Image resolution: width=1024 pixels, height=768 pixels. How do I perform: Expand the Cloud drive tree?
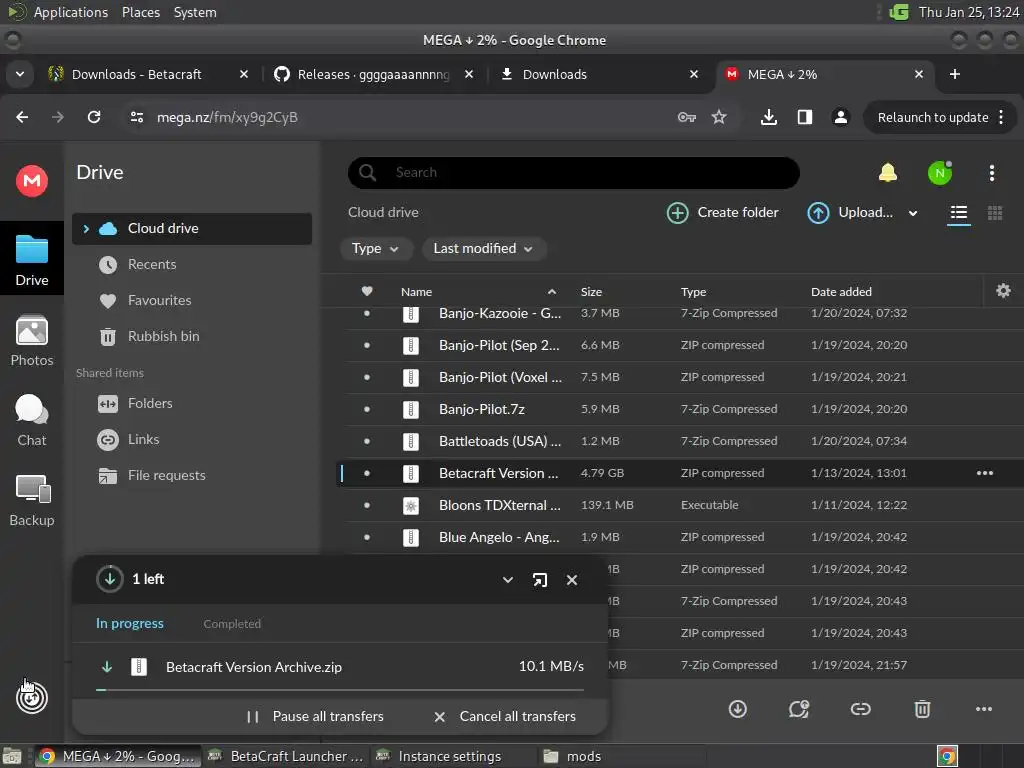tap(86, 229)
